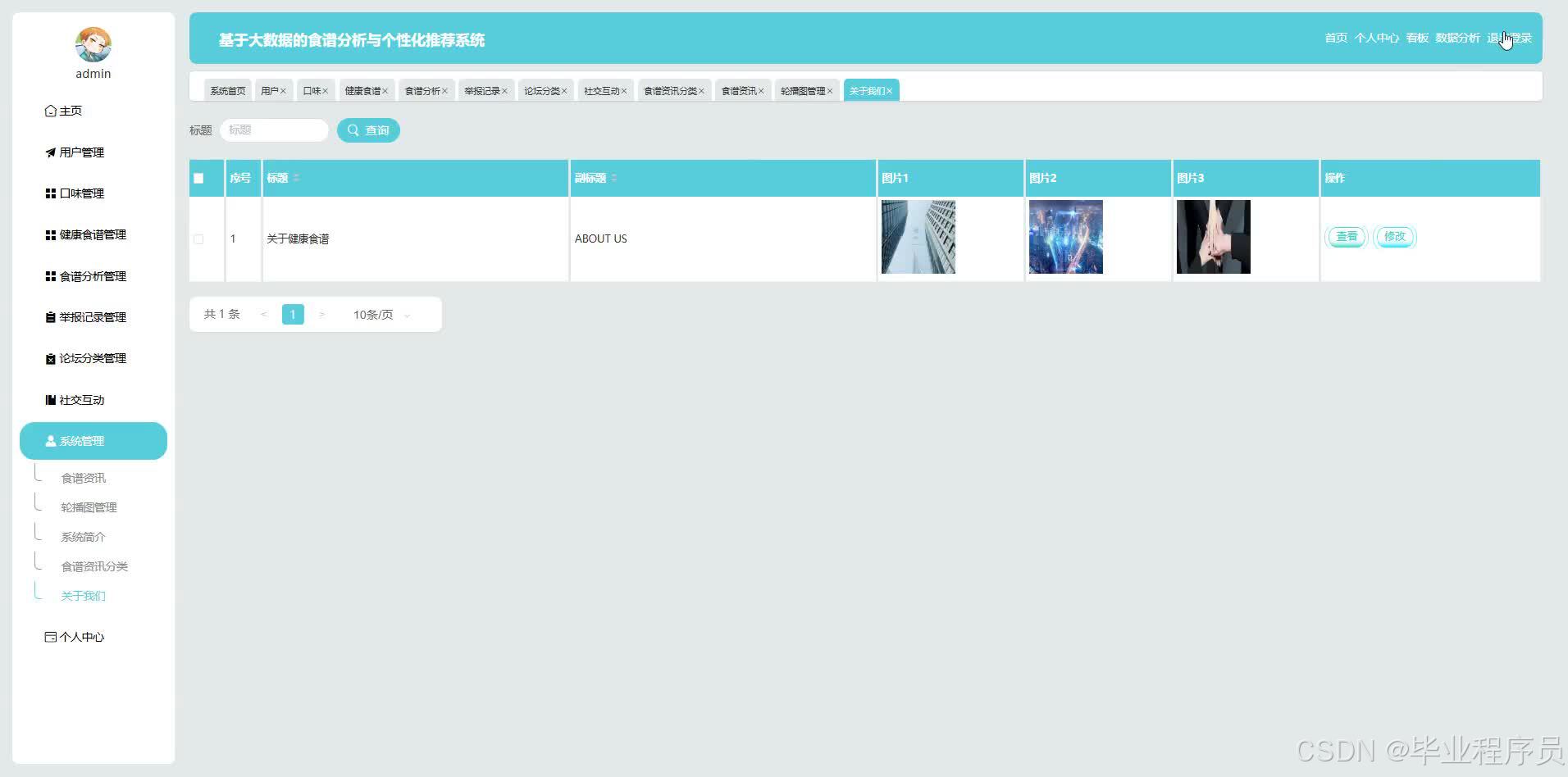1568x777 pixels.
Task: Select 关于我们 submenu item
Action: click(x=83, y=596)
